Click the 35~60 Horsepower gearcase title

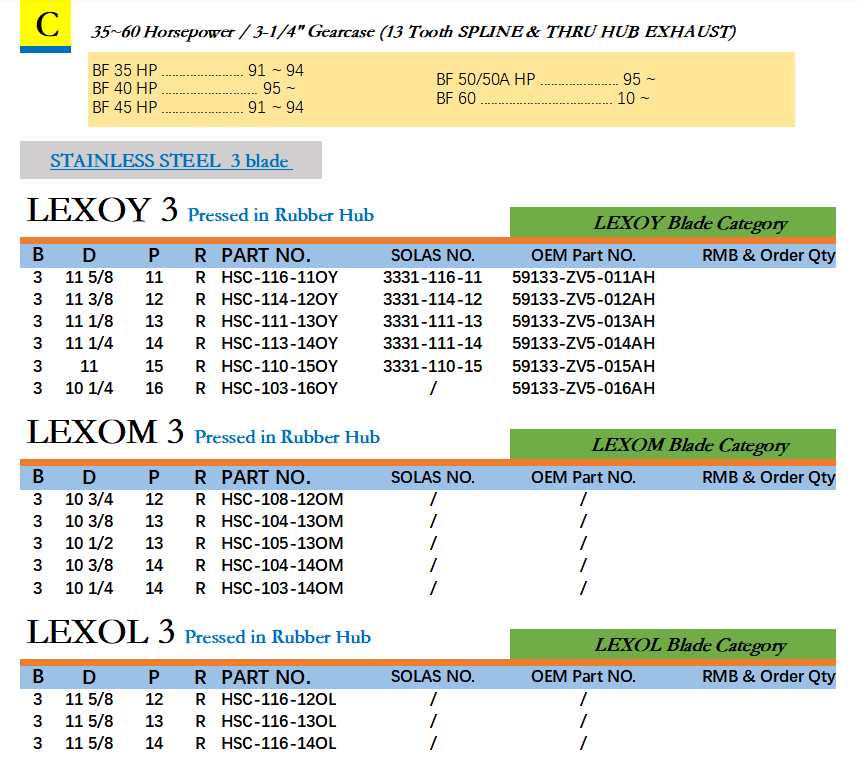coord(414,32)
